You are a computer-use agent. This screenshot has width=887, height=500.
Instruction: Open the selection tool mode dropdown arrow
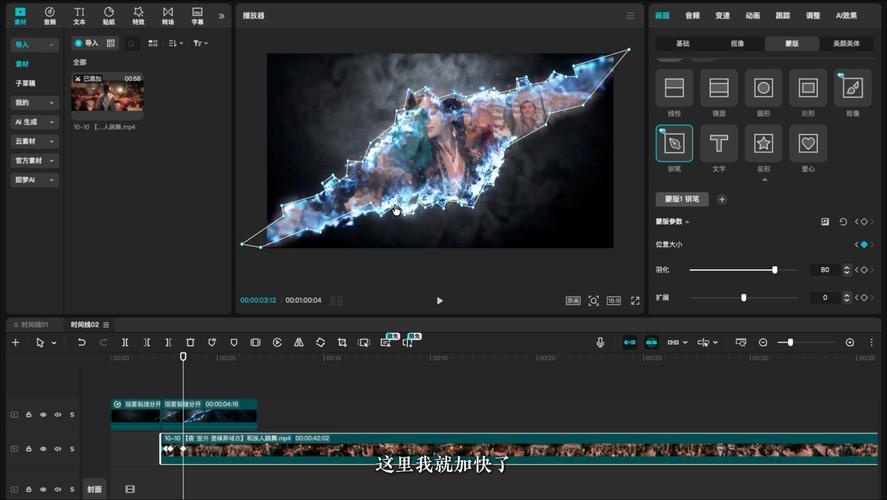tap(54, 343)
